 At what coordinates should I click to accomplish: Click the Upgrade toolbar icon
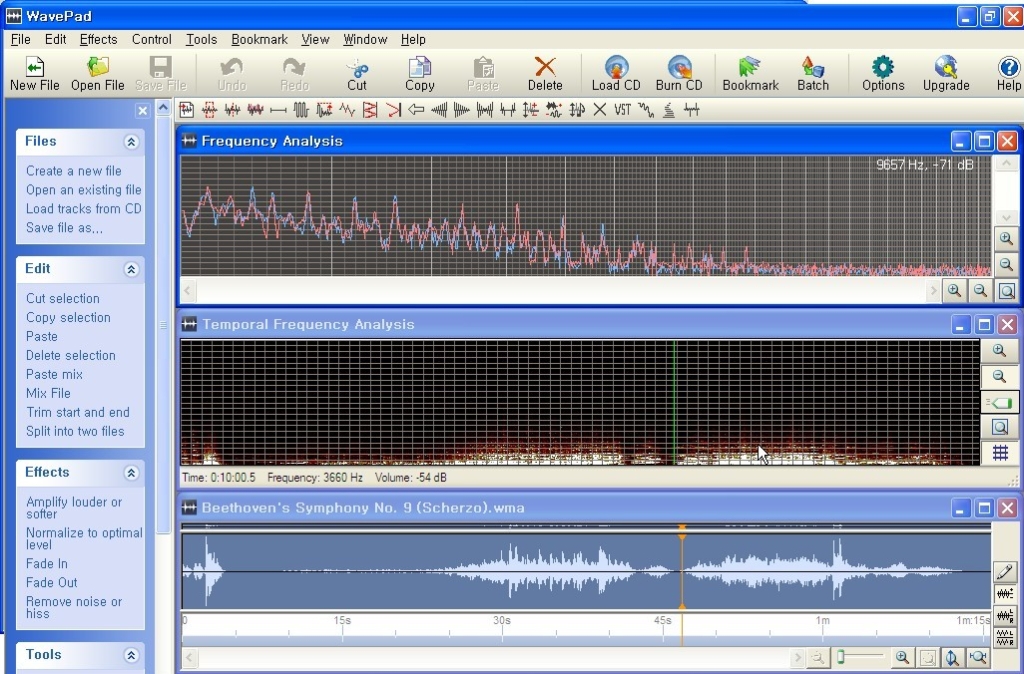(946, 73)
